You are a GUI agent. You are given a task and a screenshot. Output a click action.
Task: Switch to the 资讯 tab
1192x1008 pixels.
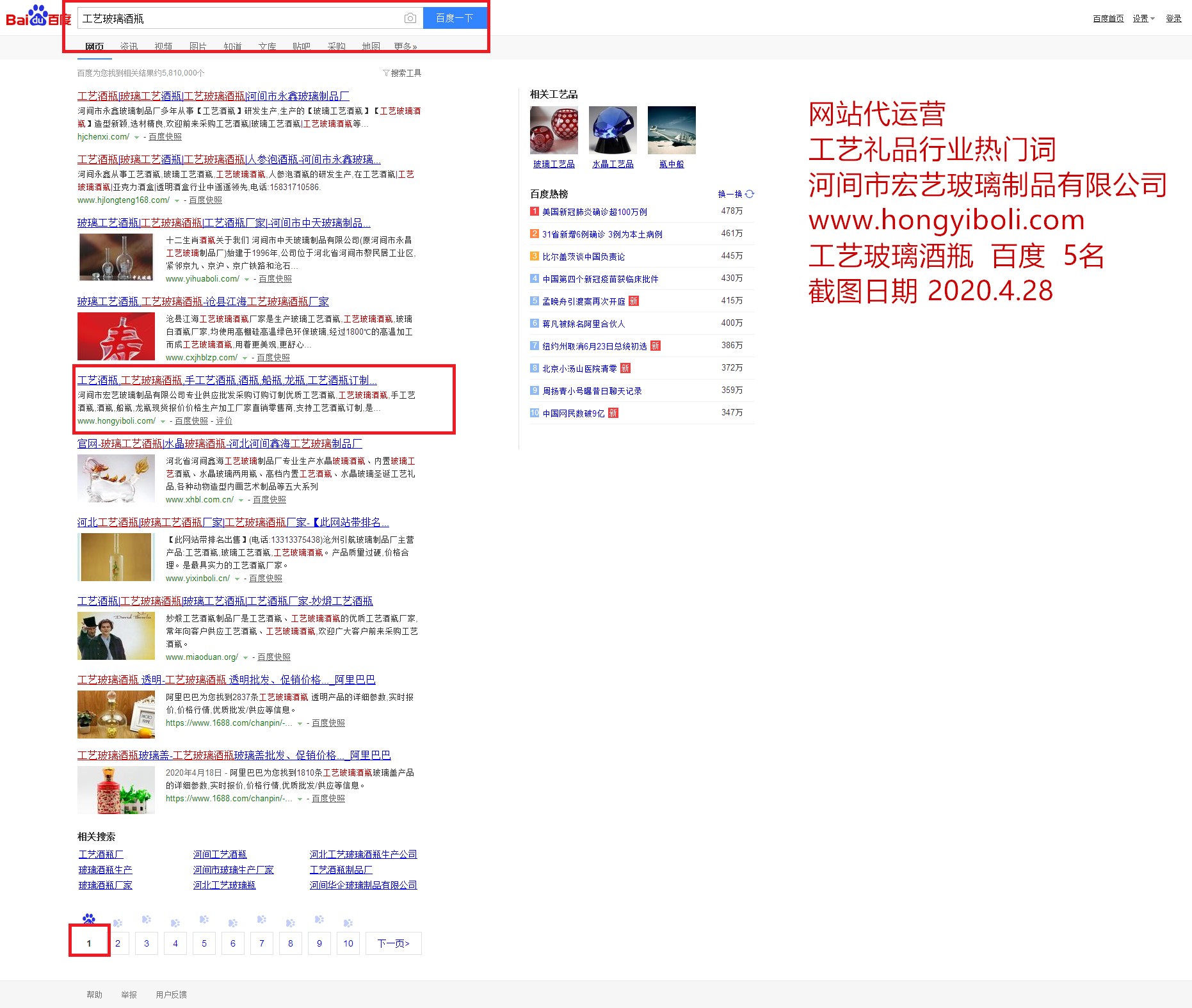(129, 46)
